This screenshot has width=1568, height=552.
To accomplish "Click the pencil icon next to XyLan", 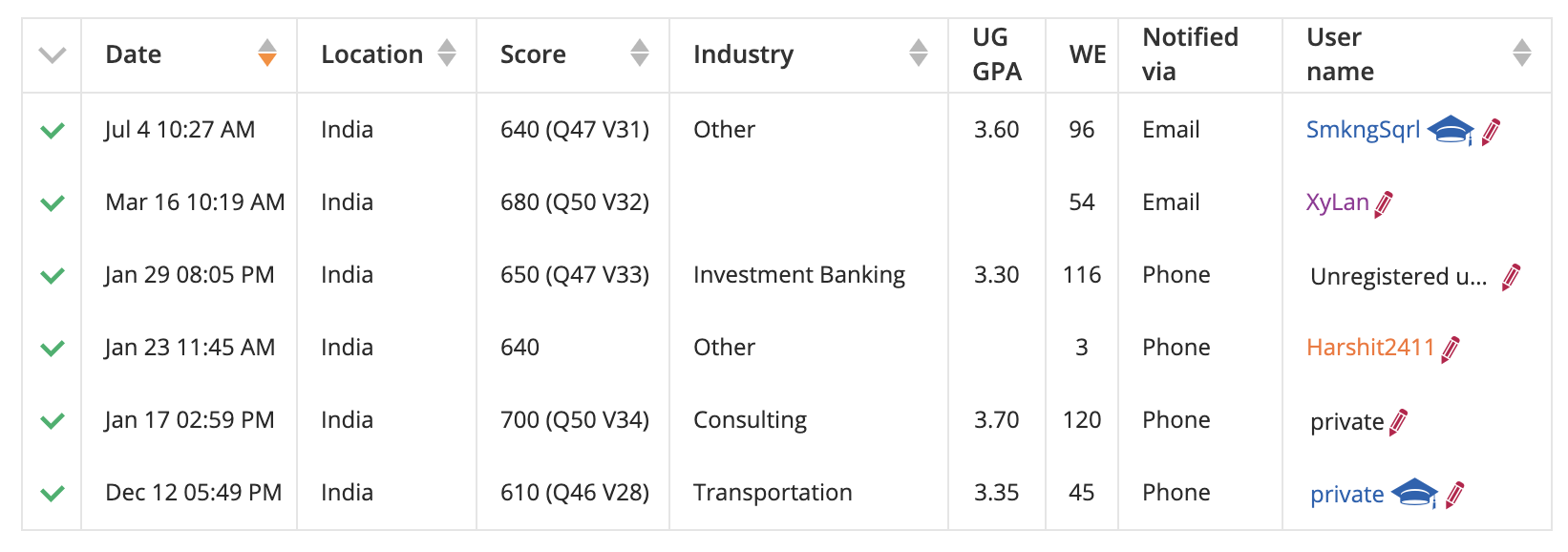I will pos(1384,203).
